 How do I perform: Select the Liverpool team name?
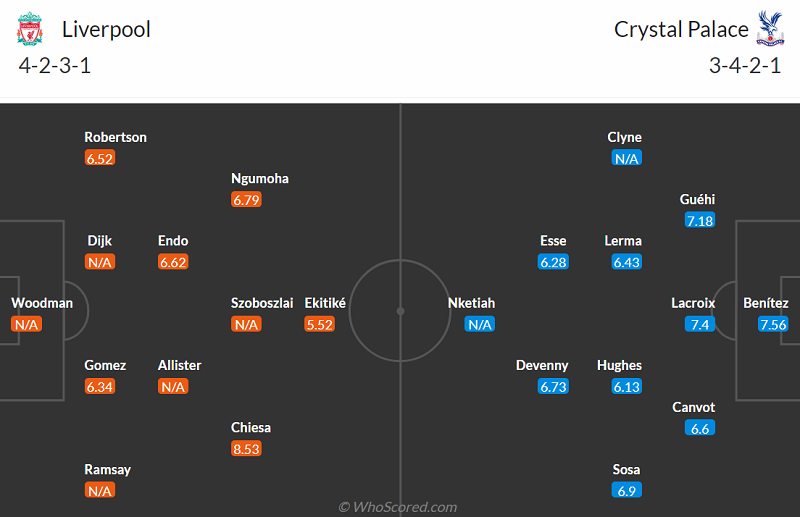106,29
